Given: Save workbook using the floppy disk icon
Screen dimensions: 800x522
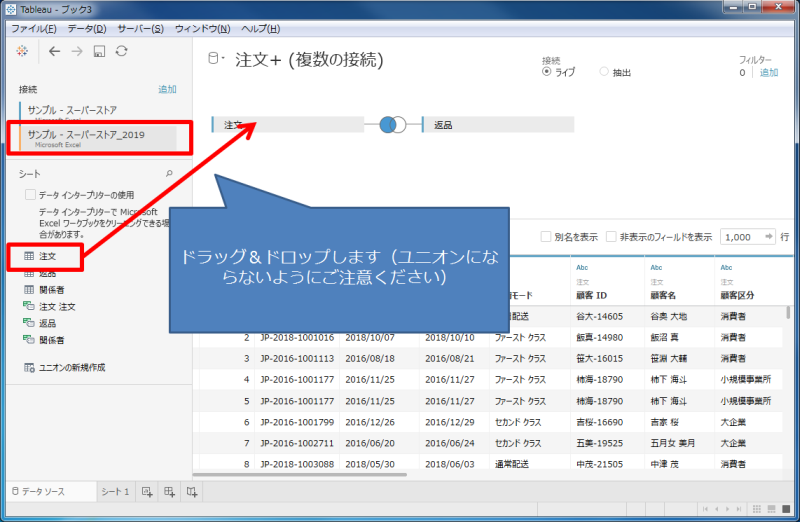Looking at the screenshot, I should click(x=99, y=51).
